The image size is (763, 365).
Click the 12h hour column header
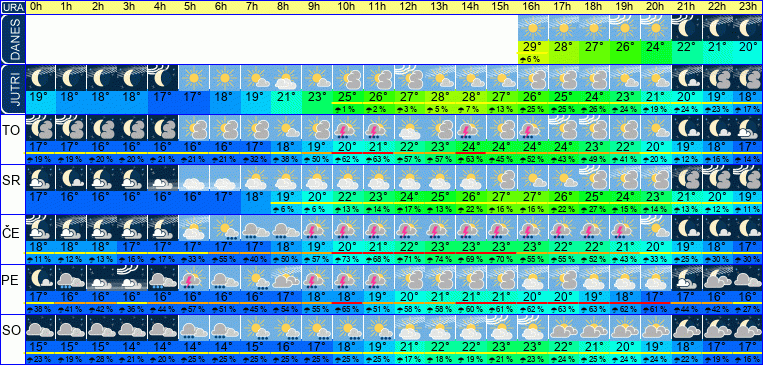coord(409,7)
